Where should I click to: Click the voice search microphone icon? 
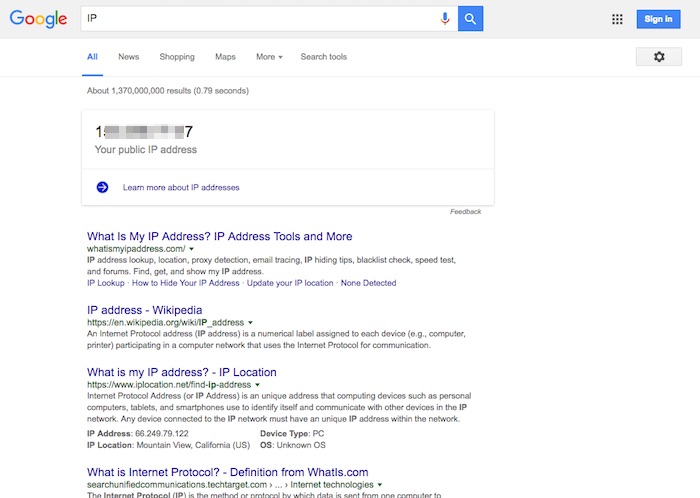pyautogui.click(x=445, y=18)
